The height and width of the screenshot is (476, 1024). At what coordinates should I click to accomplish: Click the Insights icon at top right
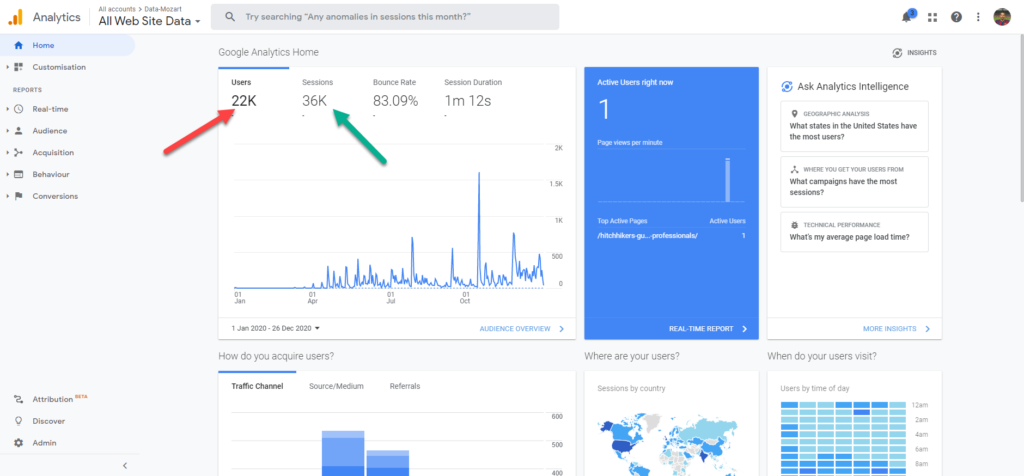[897, 53]
